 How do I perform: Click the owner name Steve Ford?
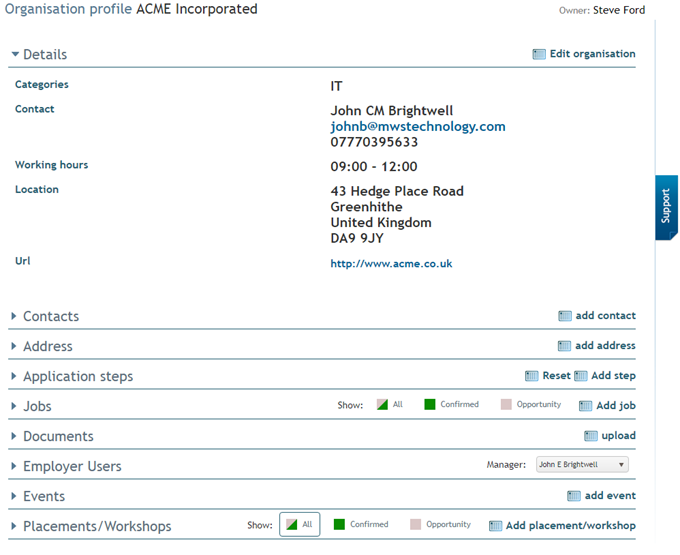point(619,10)
